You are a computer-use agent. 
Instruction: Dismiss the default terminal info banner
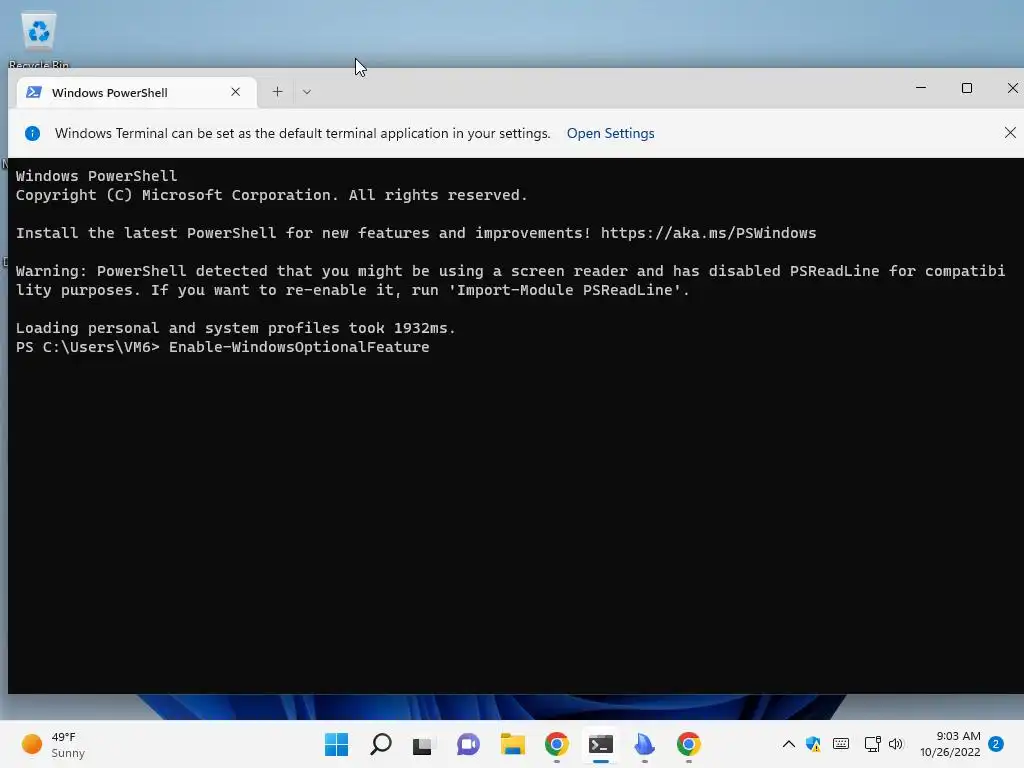tap(1010, 133)
